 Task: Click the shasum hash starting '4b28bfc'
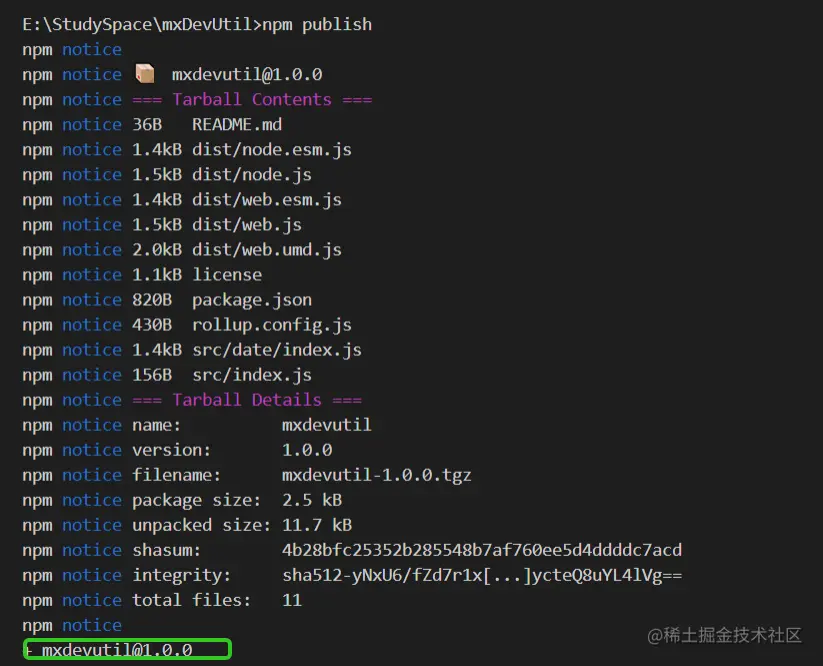(482, 551)
